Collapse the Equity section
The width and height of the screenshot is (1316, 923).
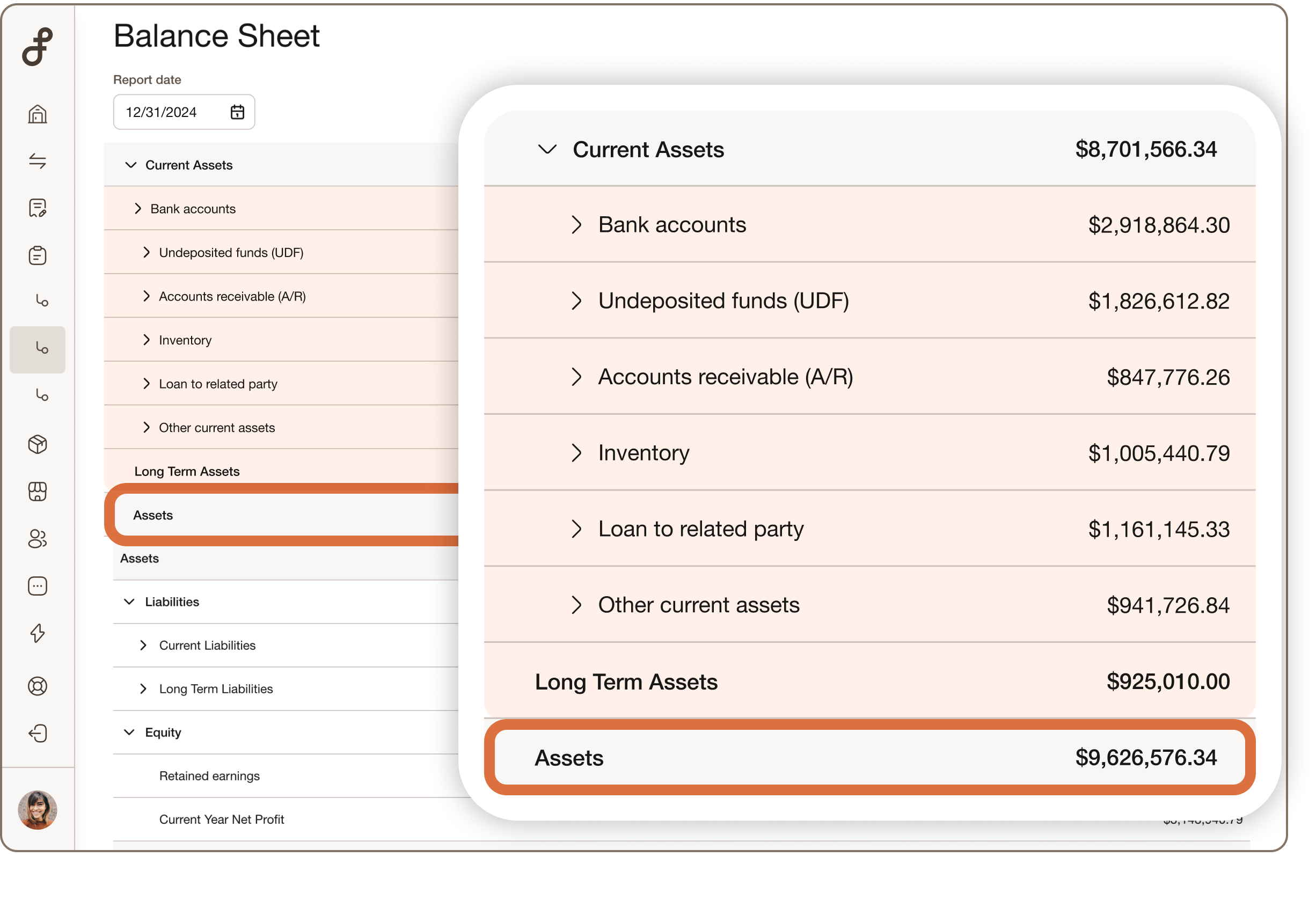pyautogui.click(x=129, y=732)
